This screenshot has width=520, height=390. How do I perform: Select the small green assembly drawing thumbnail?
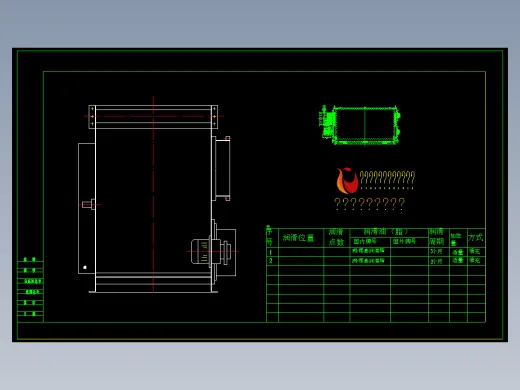point(360,125)
